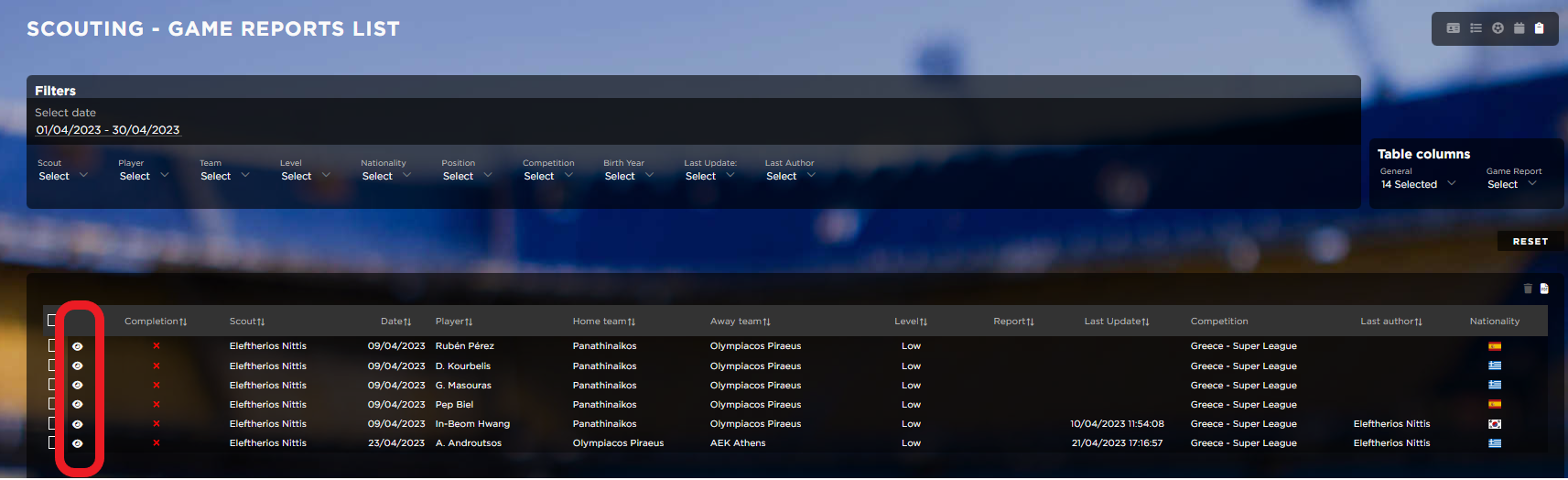Click the soccer ball icon
The height and width of the screenshot is (480, 1568).
(1498, 28)
